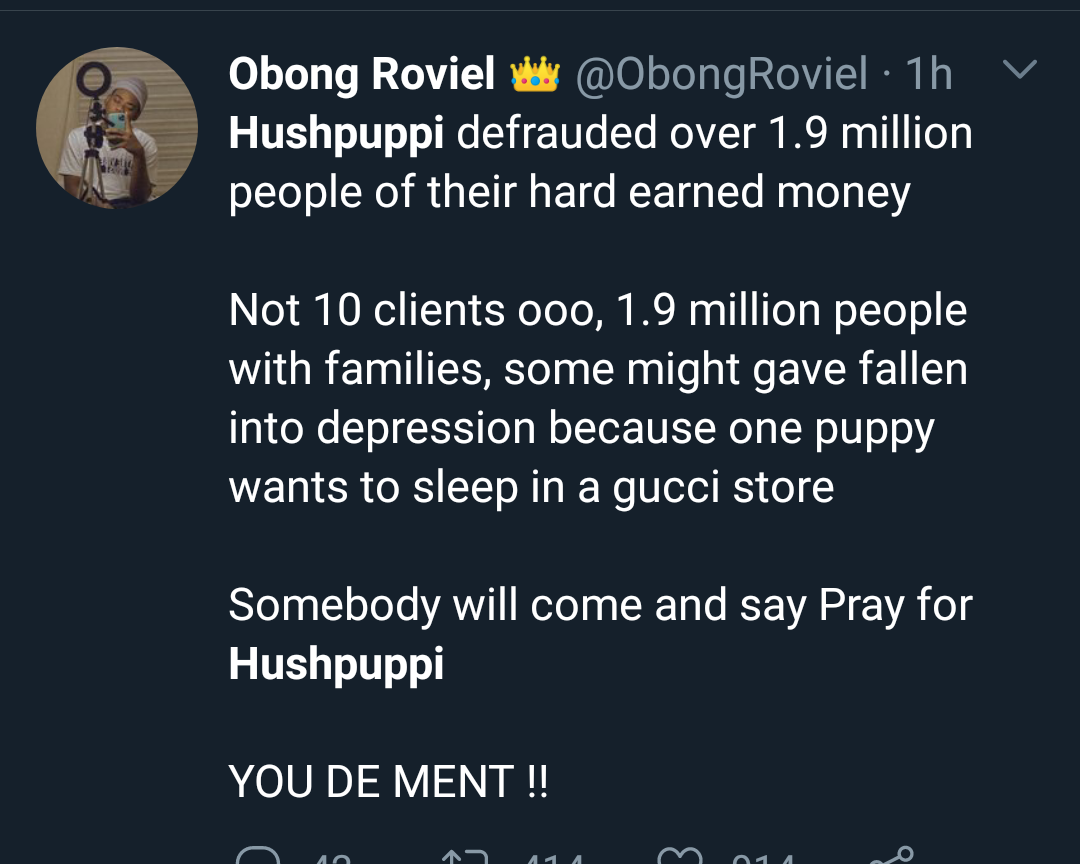1080x864 pixels.
Task: Click "people of their hard earned money" line
Action: 569,192
